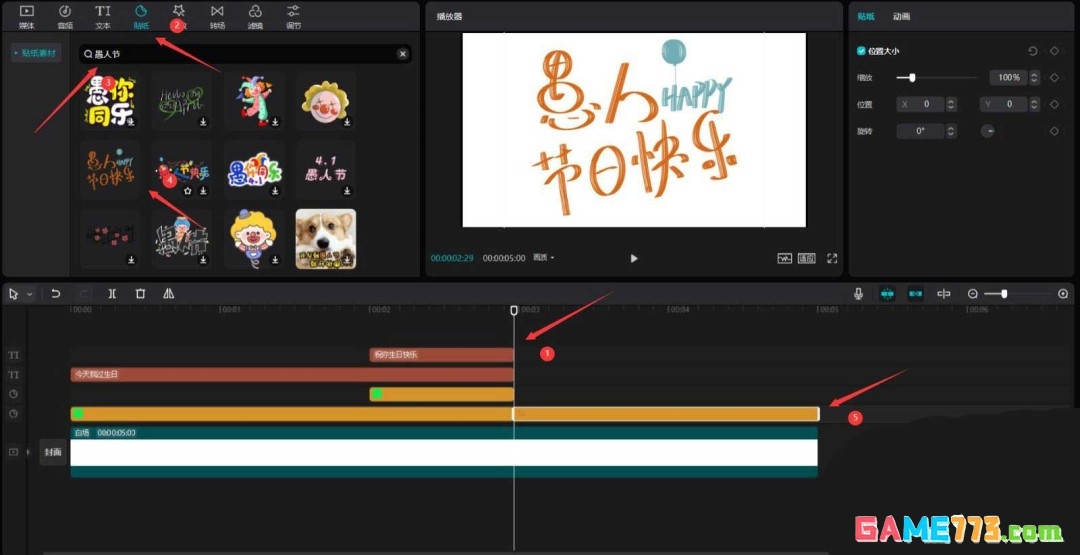Reset the 位置大小 settings
The image size is (1080, 555).
click(1032, 51)
